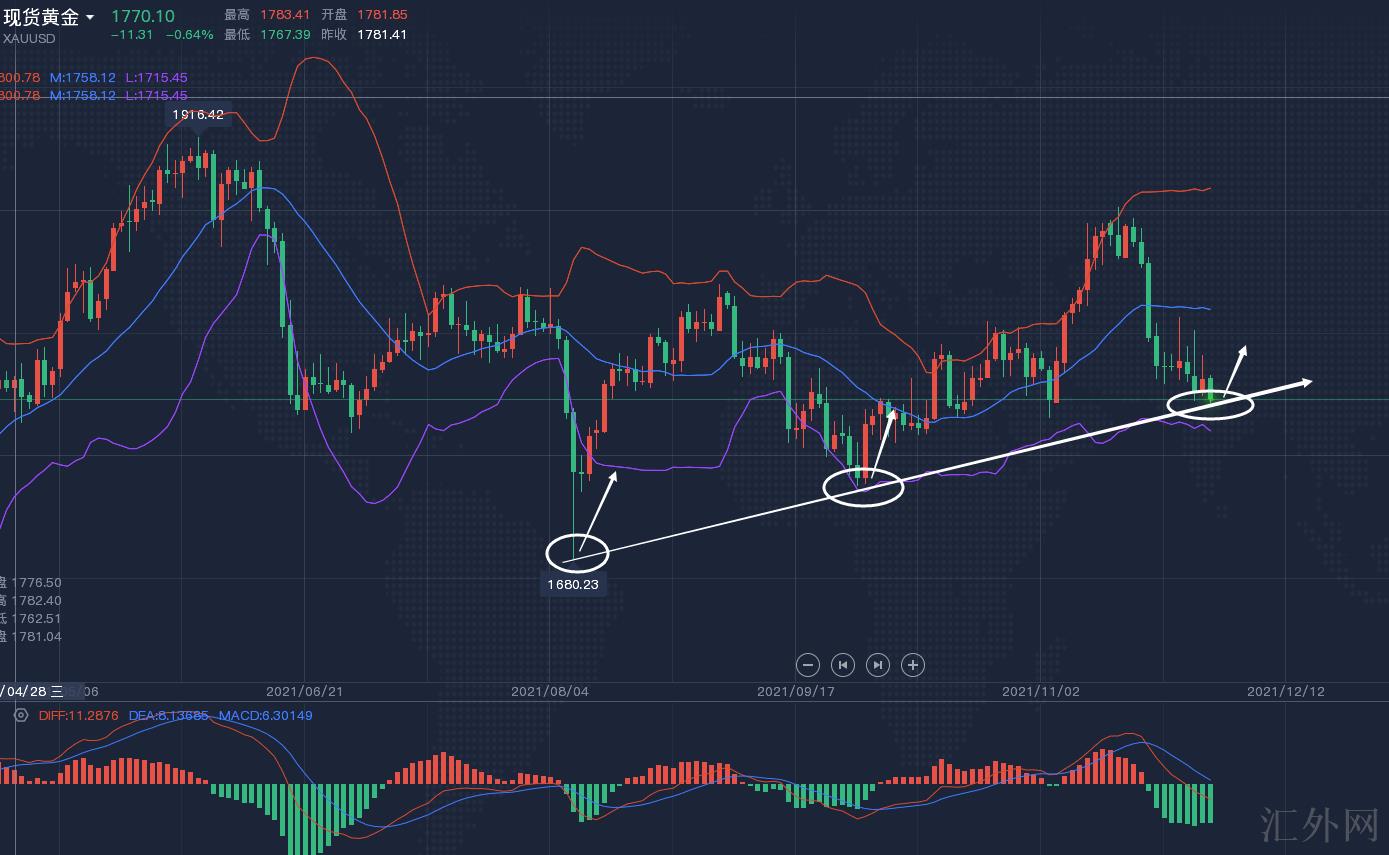Click the 汇外网 watermark logo
1389x855 pixels.
1316,825
